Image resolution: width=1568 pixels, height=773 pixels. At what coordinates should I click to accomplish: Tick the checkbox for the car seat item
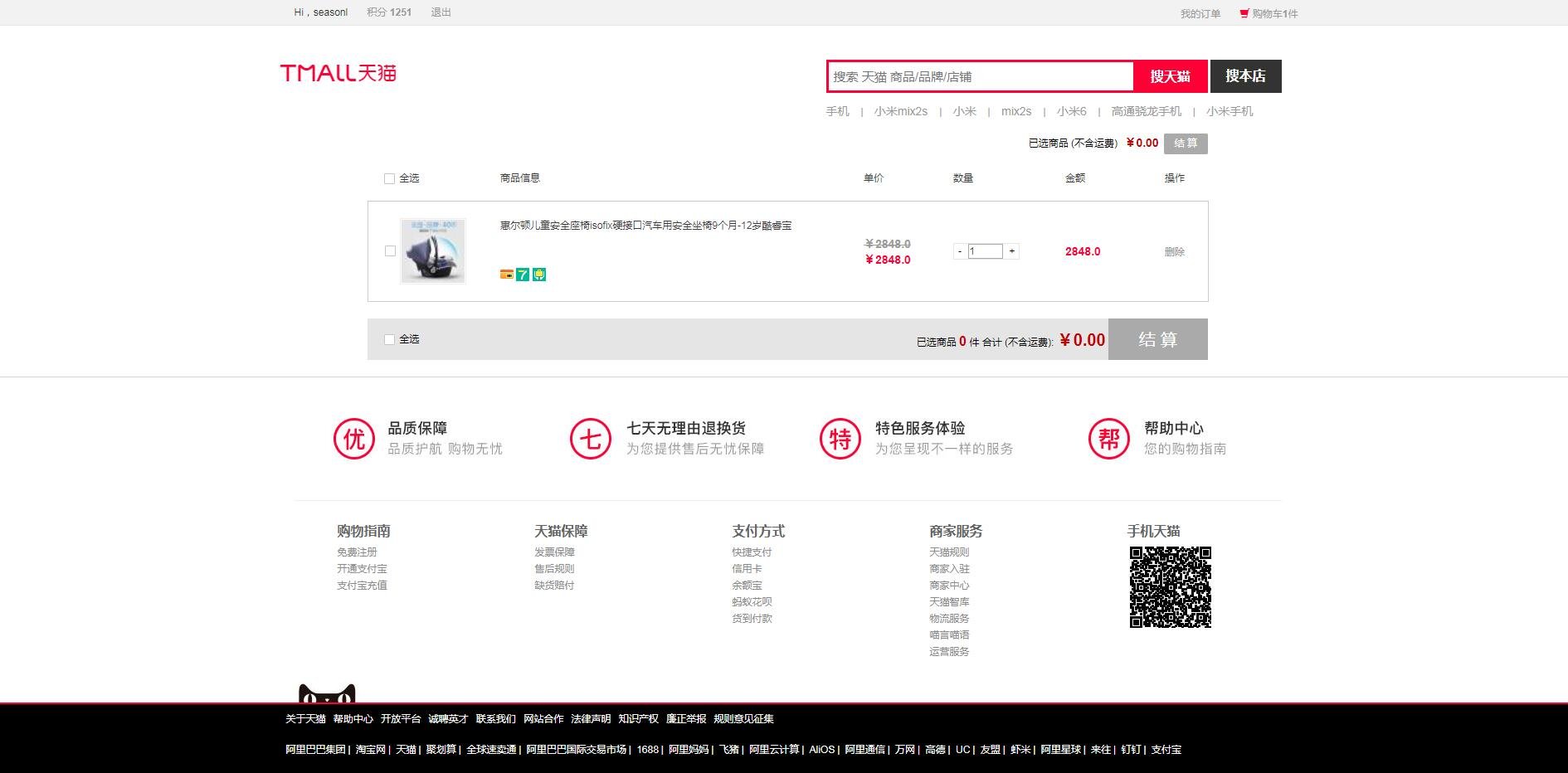[x=391, y=251]
